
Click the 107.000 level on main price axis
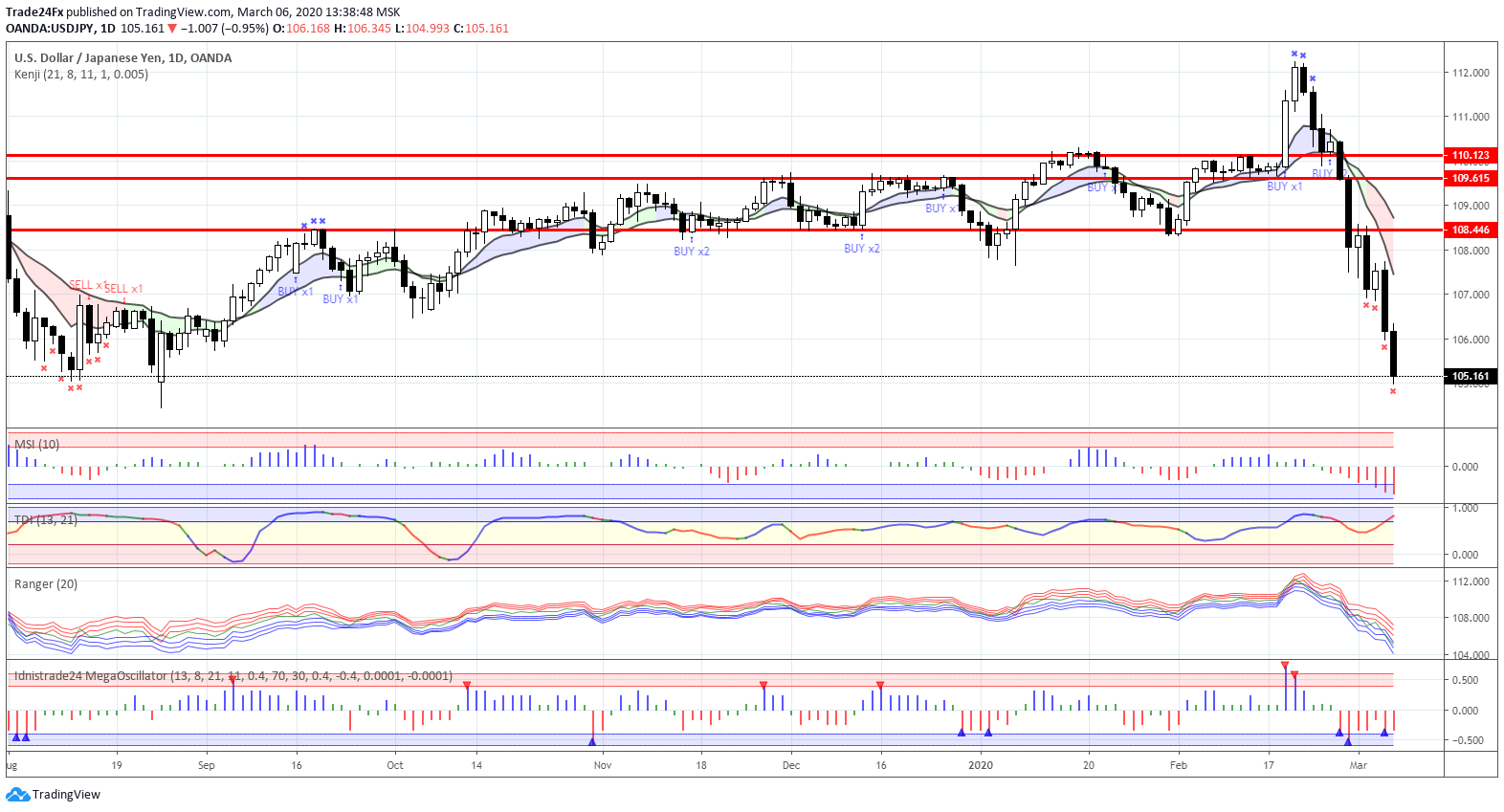click(x=1471, y=295)
